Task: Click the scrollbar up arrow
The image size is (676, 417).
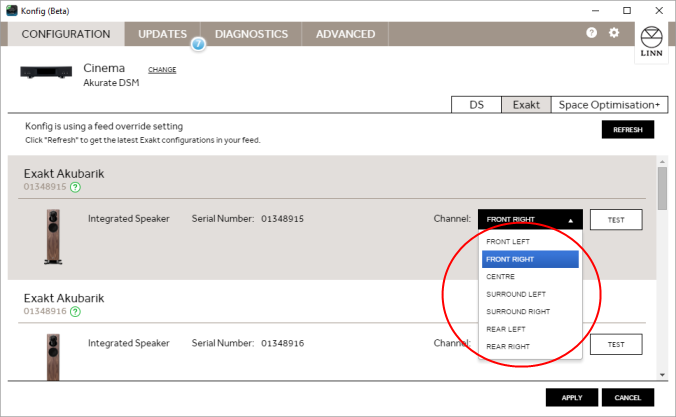Action: (x=662, y=161)
